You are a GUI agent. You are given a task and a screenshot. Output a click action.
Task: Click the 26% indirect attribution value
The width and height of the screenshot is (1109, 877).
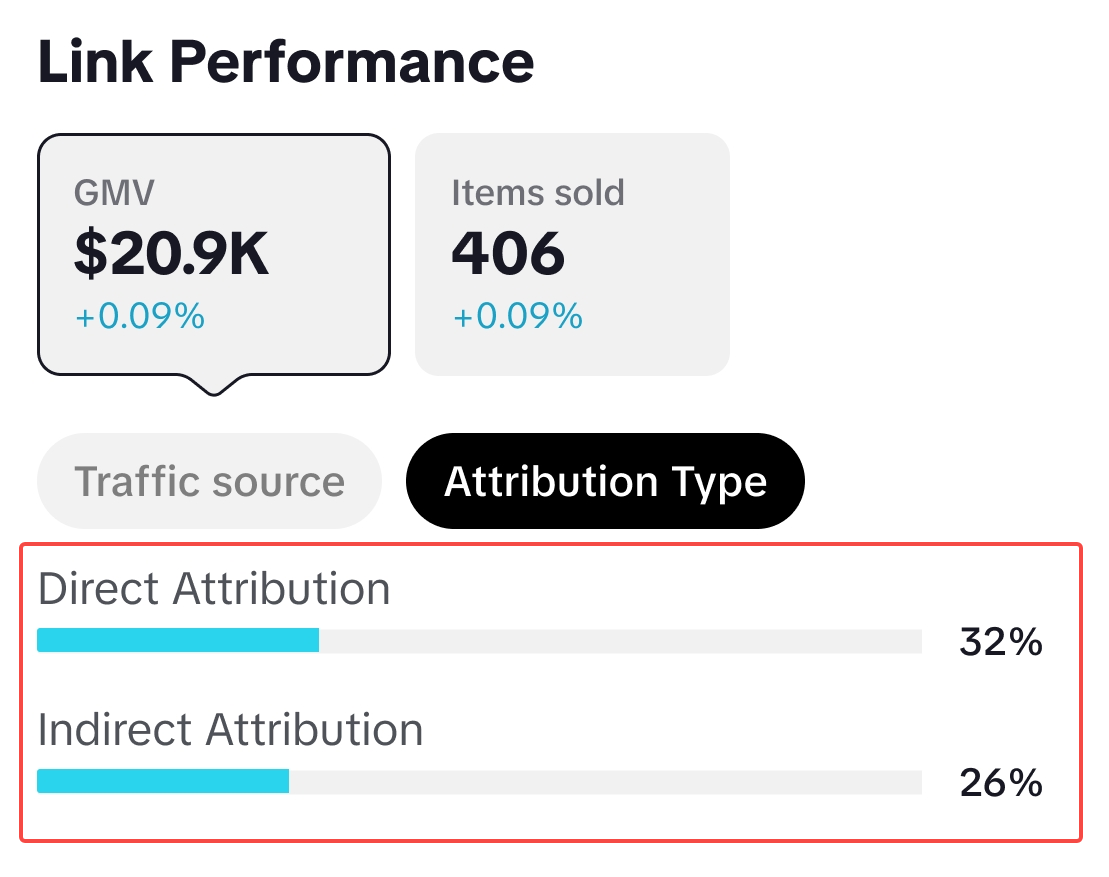click(1001, 783)
